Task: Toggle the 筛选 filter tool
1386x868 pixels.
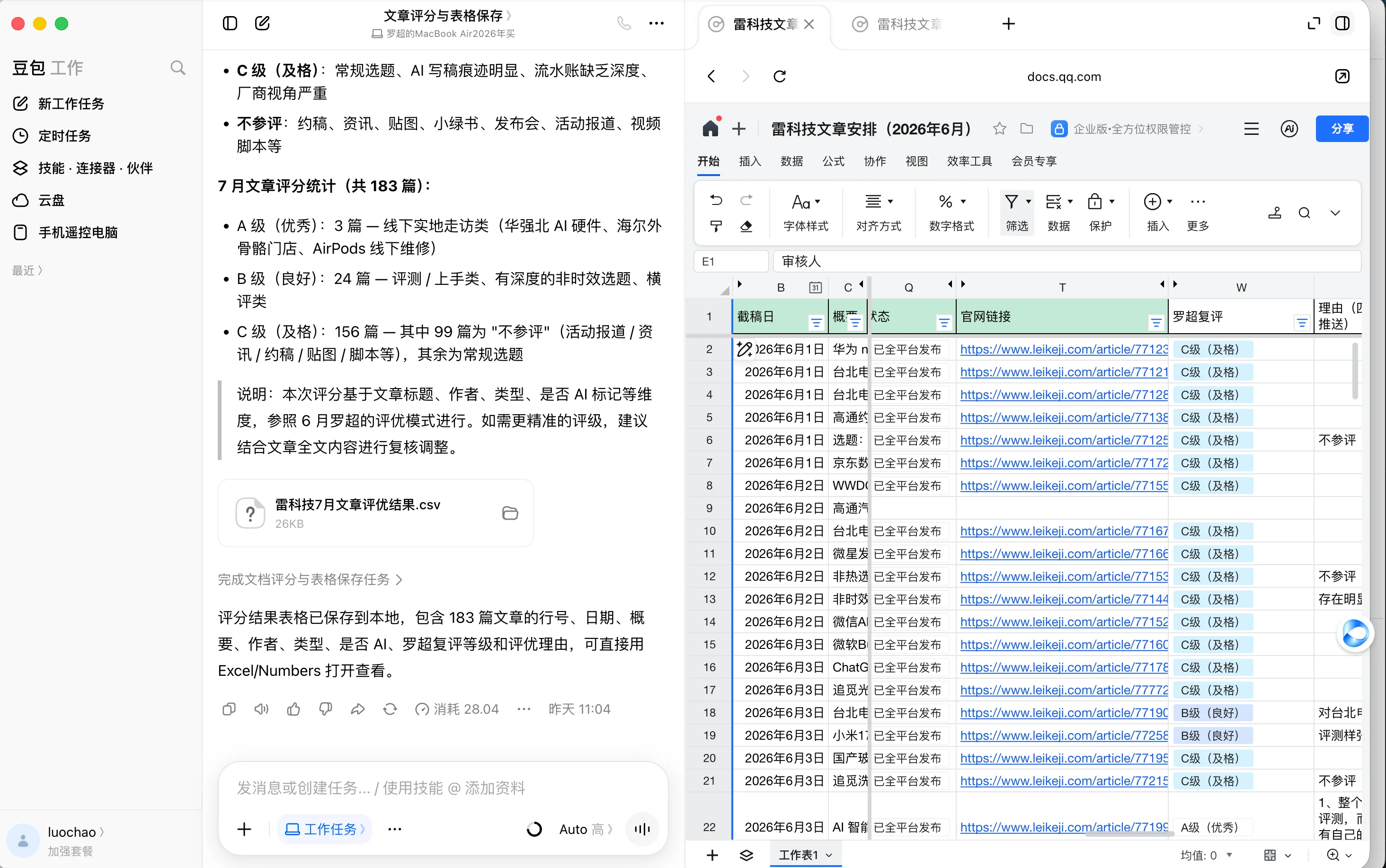Action: pyautogui.click(x=1017, y=213)
